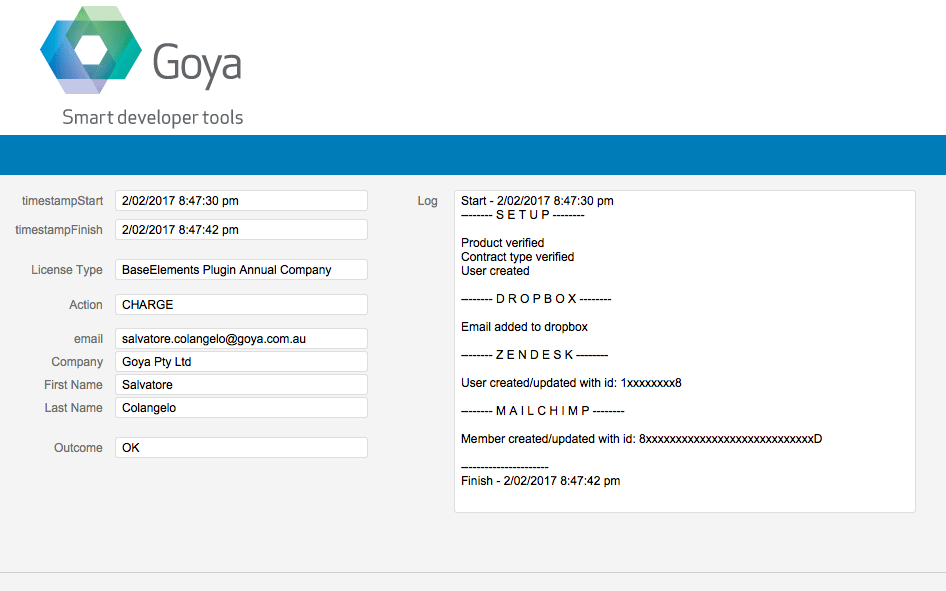Click the License Type field
The width and height of the screenshot is (946, 591).
(241, 270)
